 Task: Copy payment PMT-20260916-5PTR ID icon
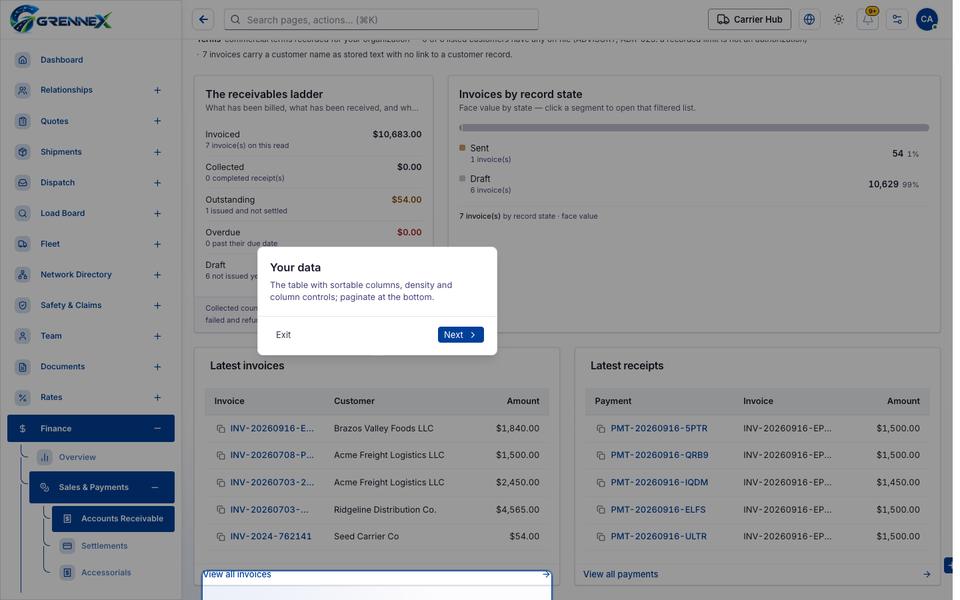coord(601,429)
